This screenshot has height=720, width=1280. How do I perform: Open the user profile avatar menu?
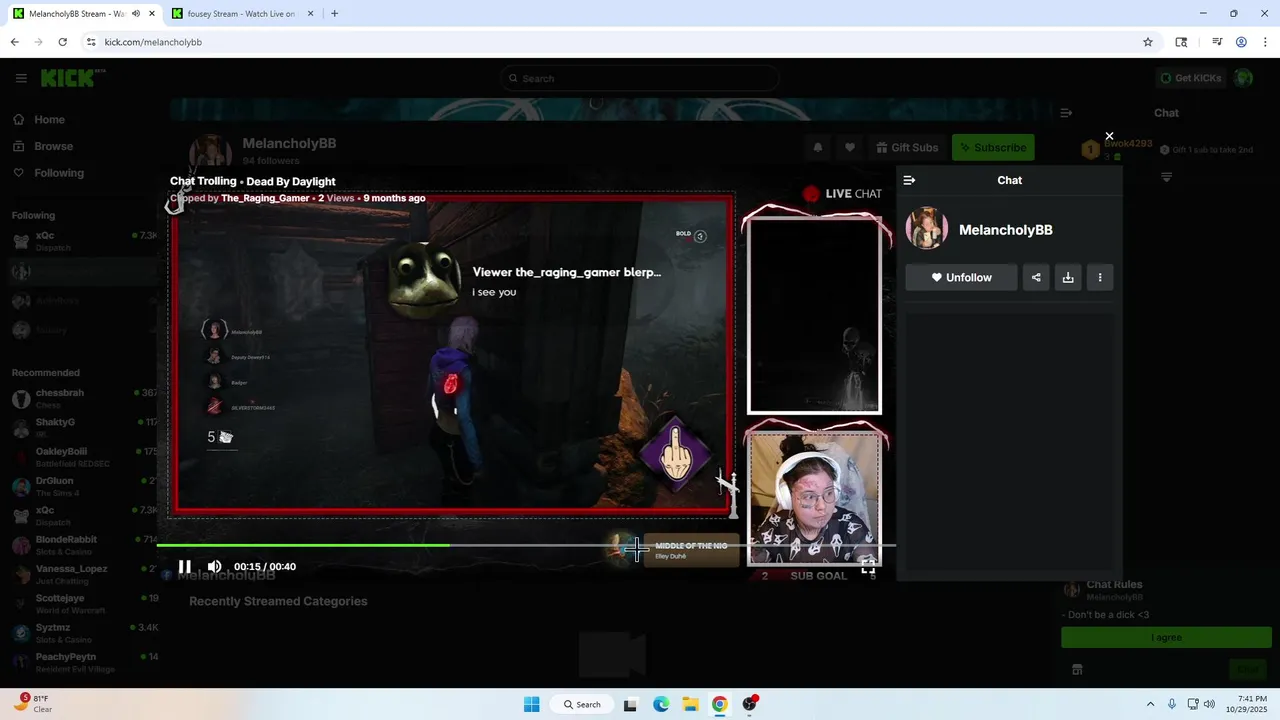(1243, 78)
